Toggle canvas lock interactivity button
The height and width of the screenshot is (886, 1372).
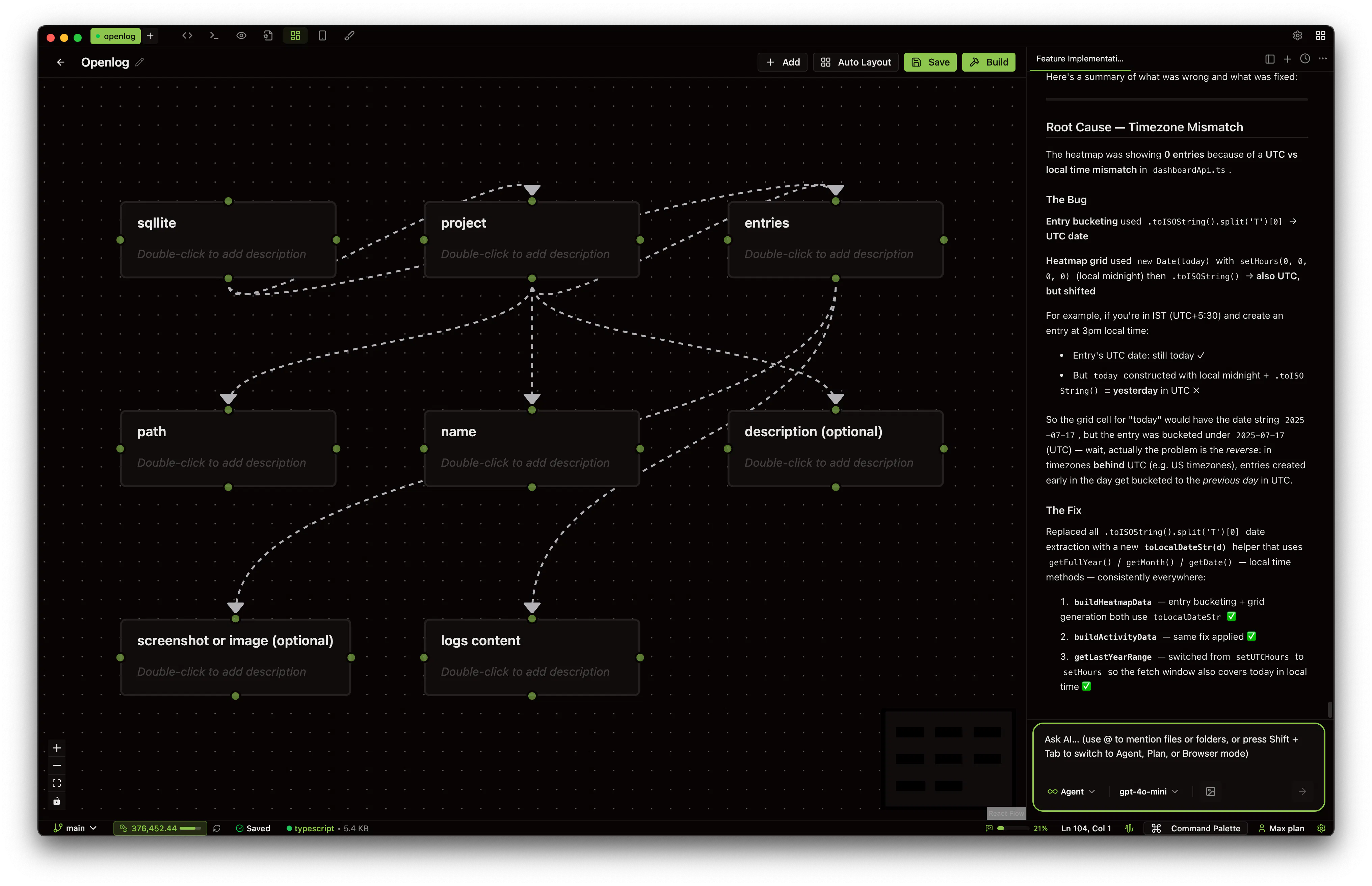tap(56, 801)
